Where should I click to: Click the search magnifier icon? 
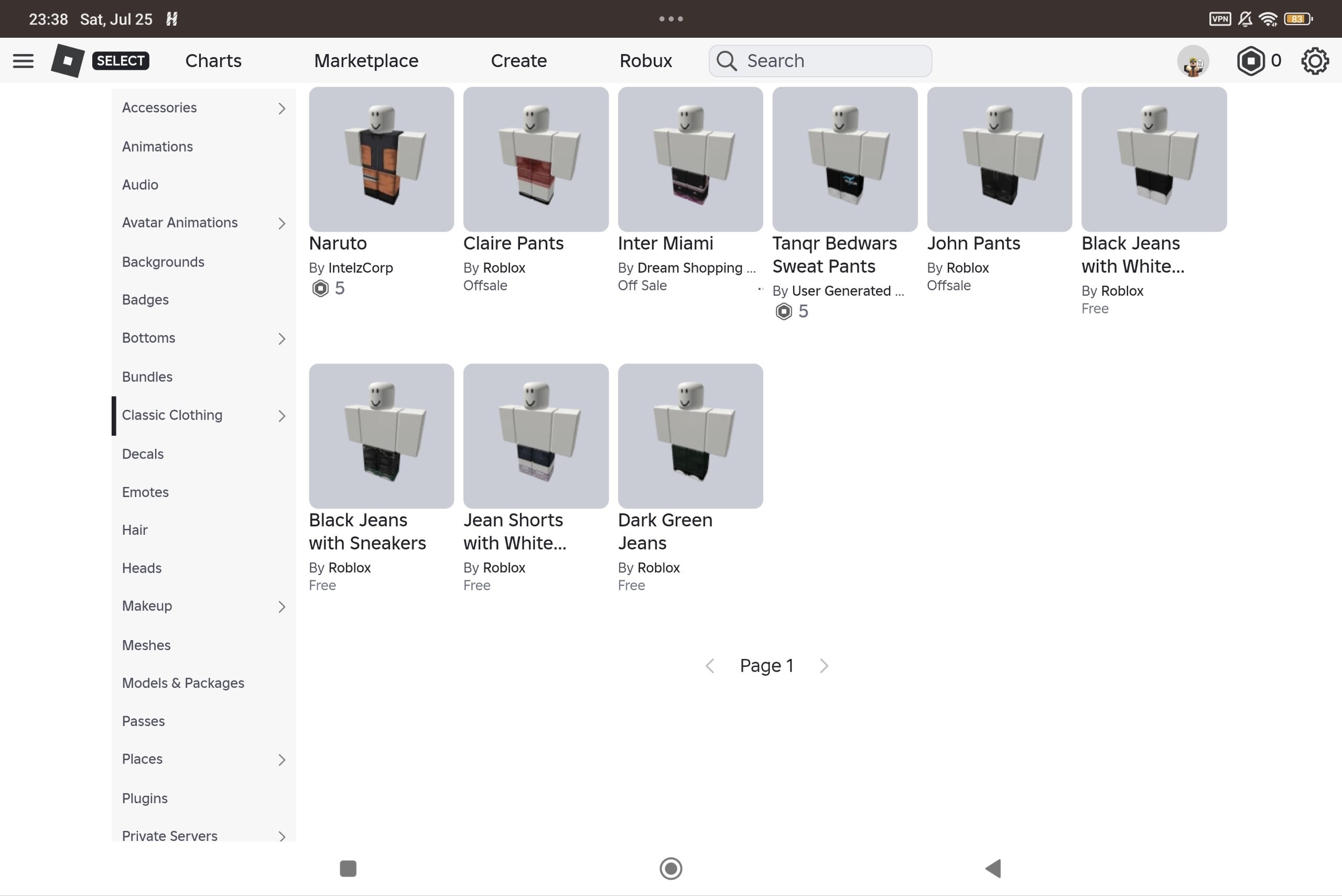(x=726, y=61)
